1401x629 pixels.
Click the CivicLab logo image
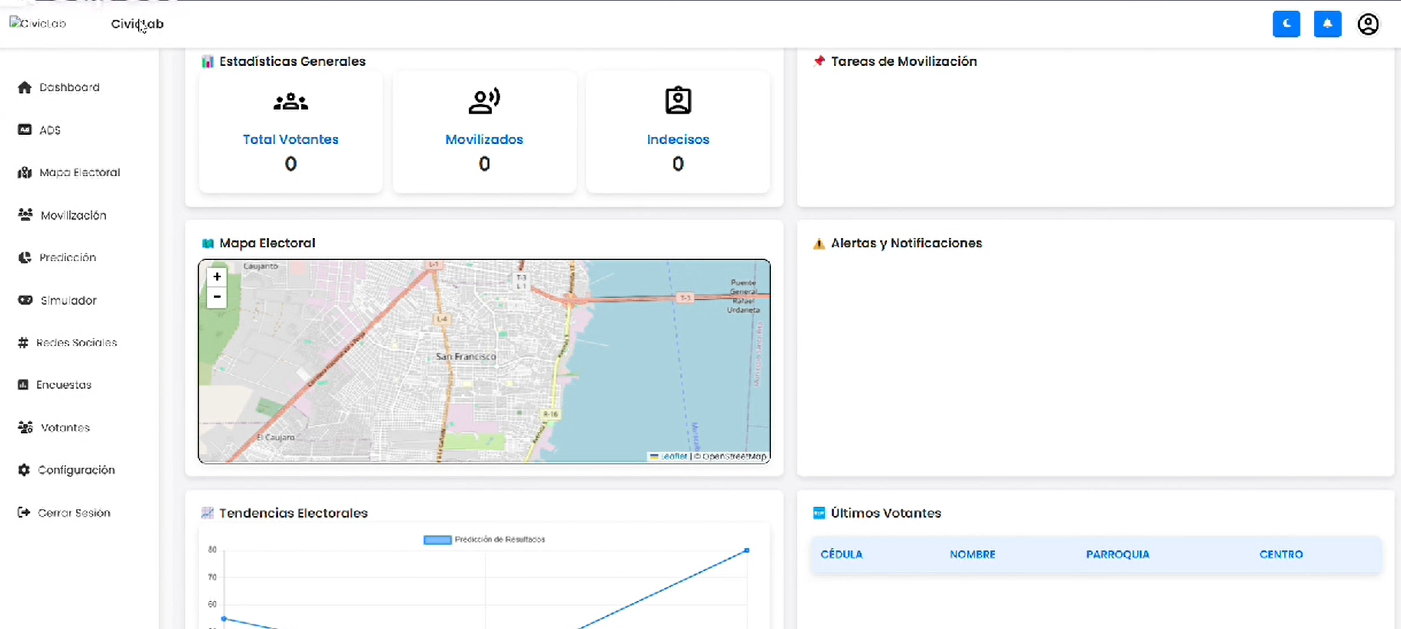38,23
